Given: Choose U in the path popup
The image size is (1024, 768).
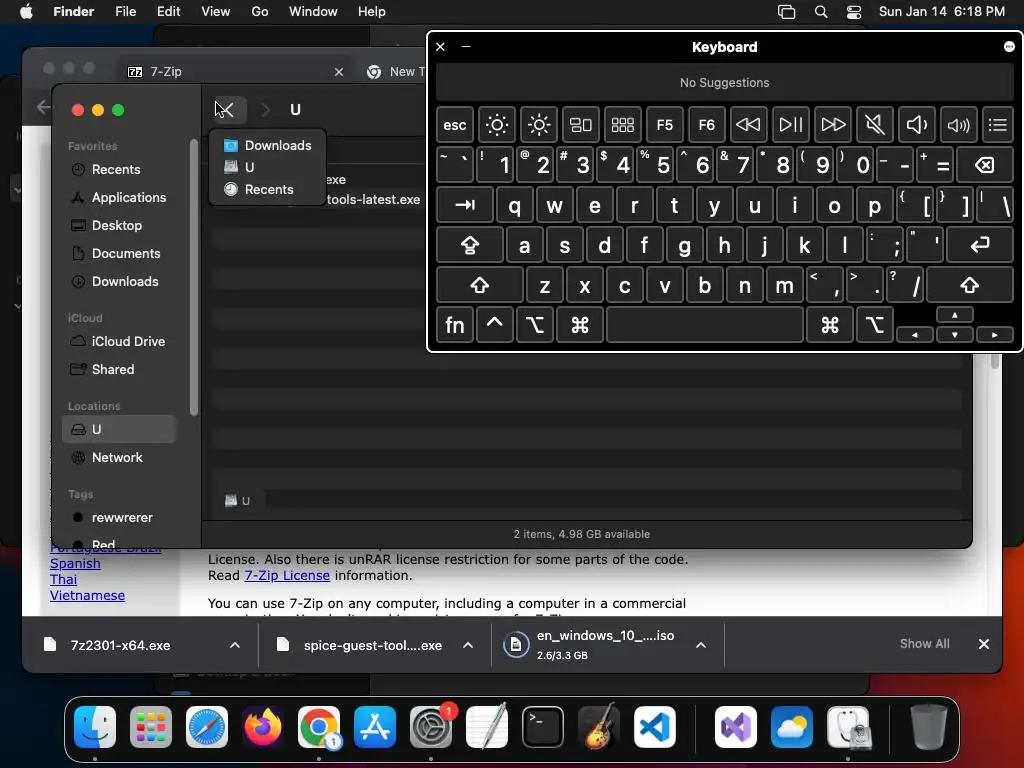Looking at the screenshot, I should (x=268, y=167).
